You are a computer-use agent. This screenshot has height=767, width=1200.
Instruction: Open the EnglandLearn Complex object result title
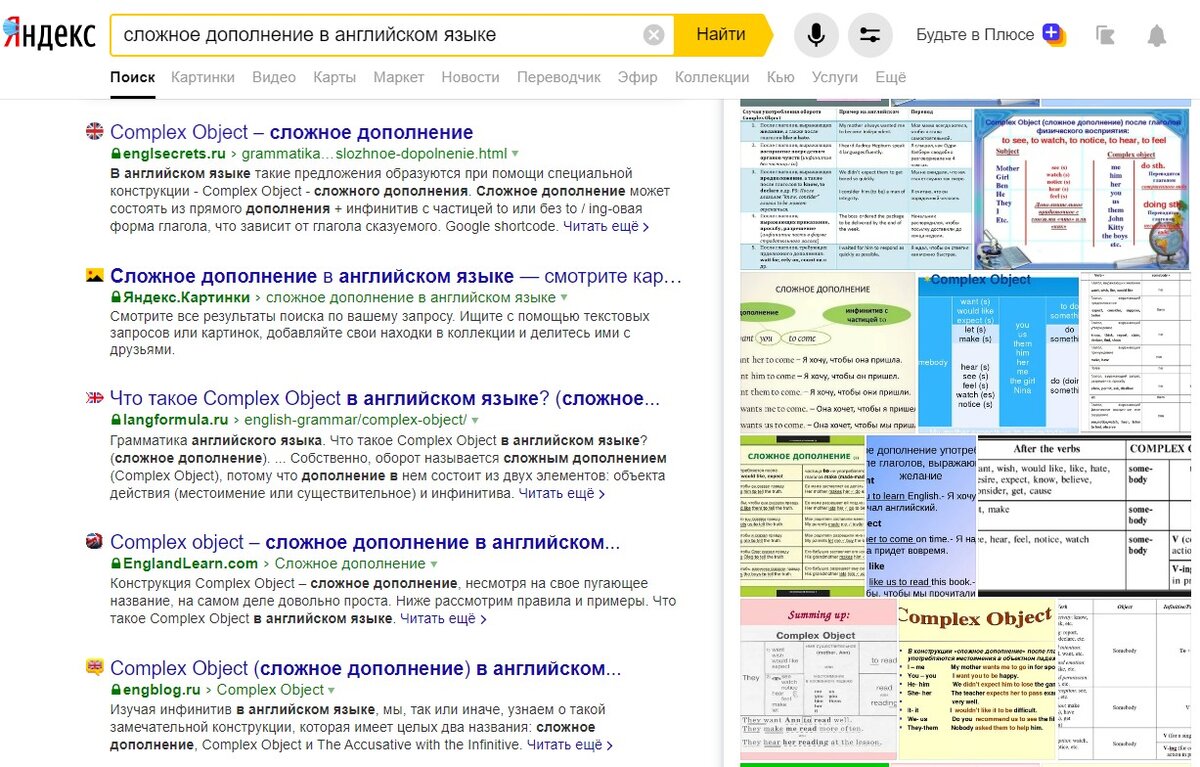click(365, 542)
